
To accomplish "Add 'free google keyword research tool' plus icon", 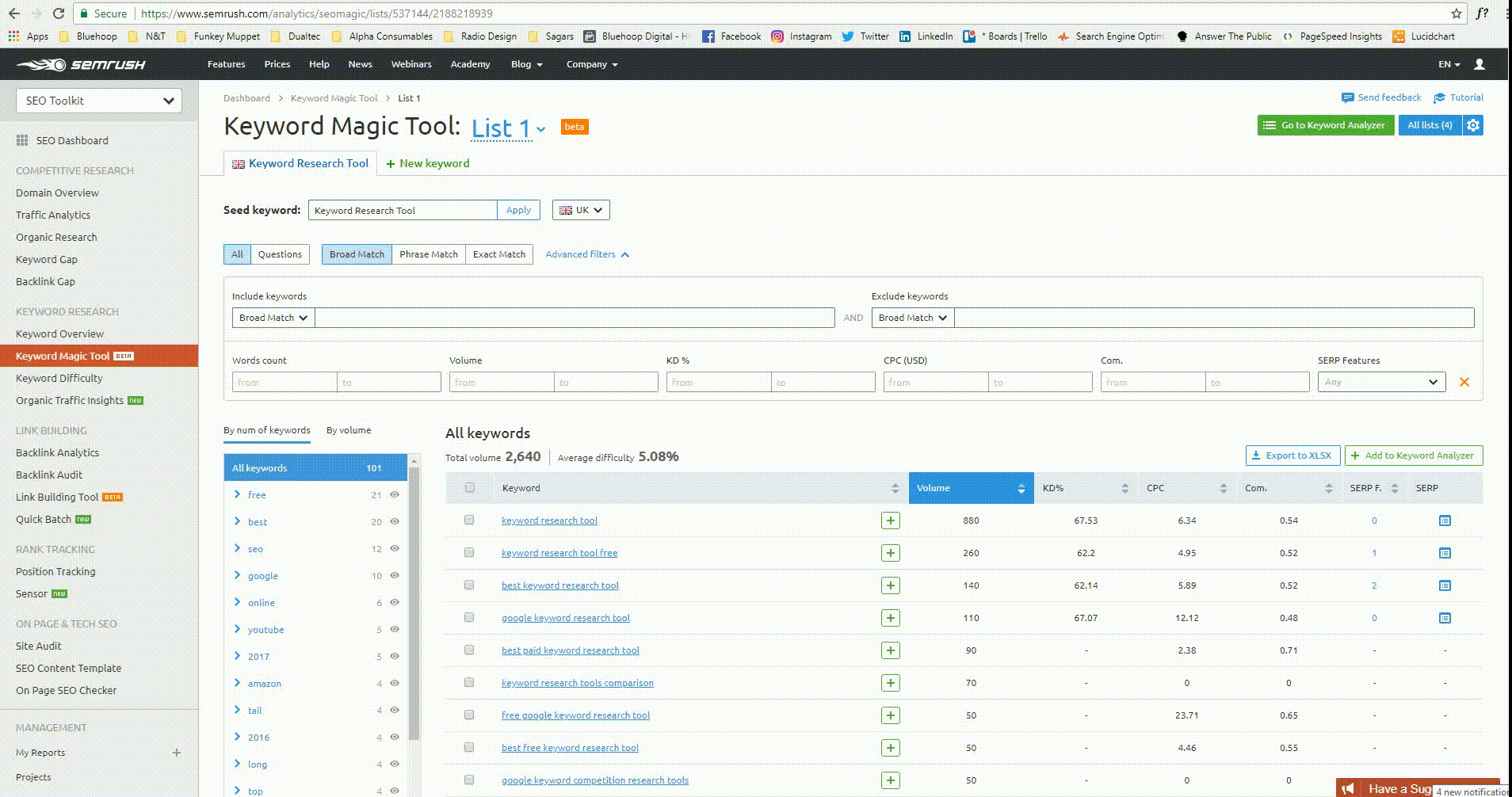I will pos(891,715).
